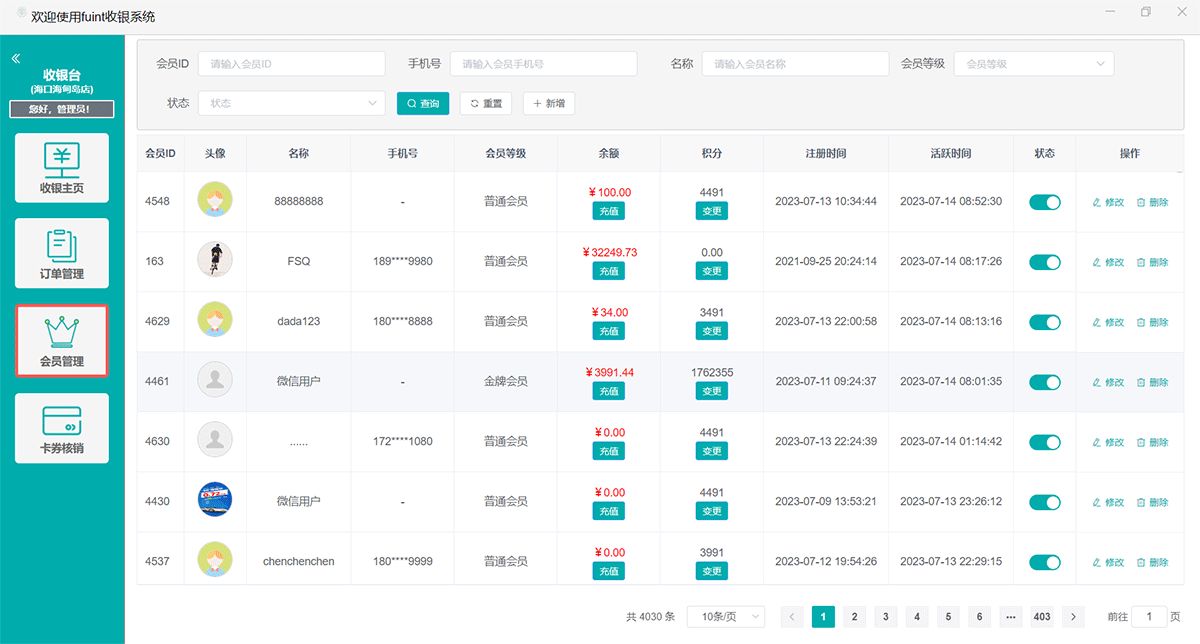The width and height of the screenshot is (1200, 644).
Task: Disable status switch for member 4461
Action: click(1045, 382)
